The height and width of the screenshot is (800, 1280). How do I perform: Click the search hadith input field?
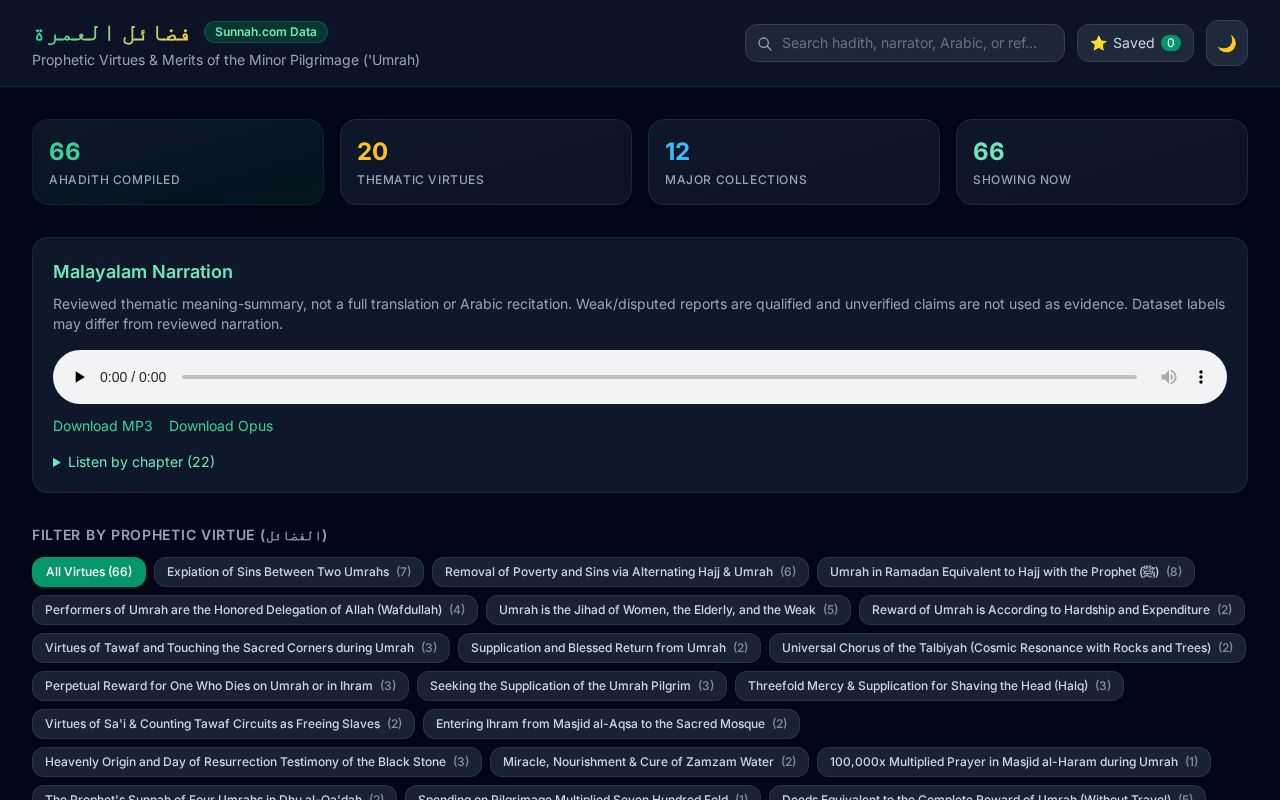905,43
